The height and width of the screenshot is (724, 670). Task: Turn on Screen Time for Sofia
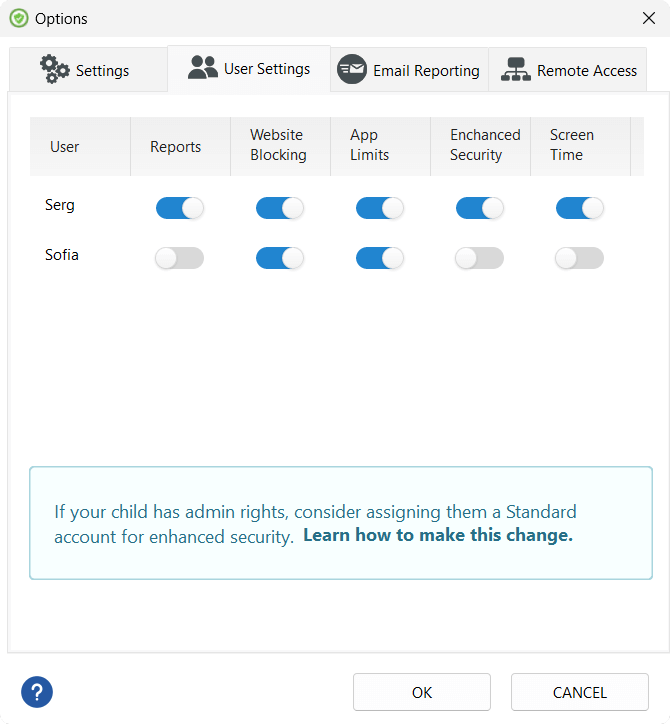tap(580, 258)
